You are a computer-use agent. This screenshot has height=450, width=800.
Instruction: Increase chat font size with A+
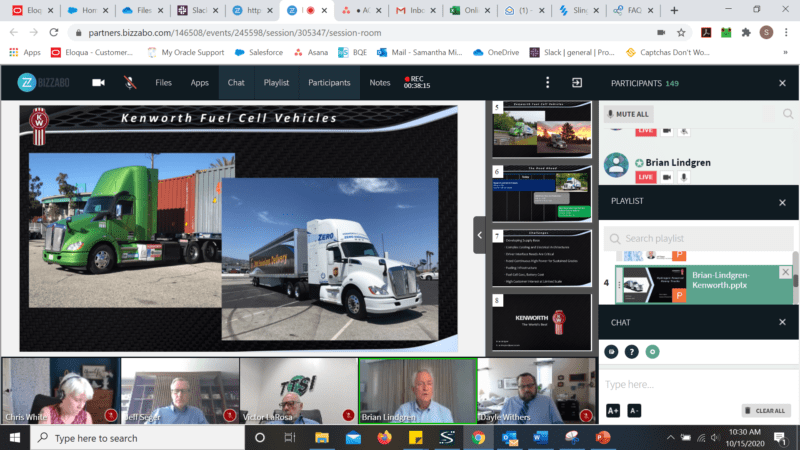pos(613,411)
